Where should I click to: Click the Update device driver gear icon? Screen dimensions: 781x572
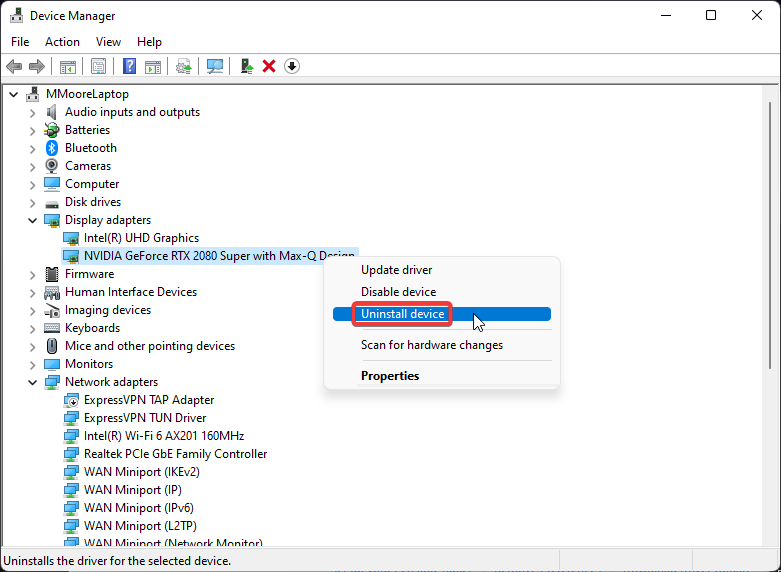184,66
